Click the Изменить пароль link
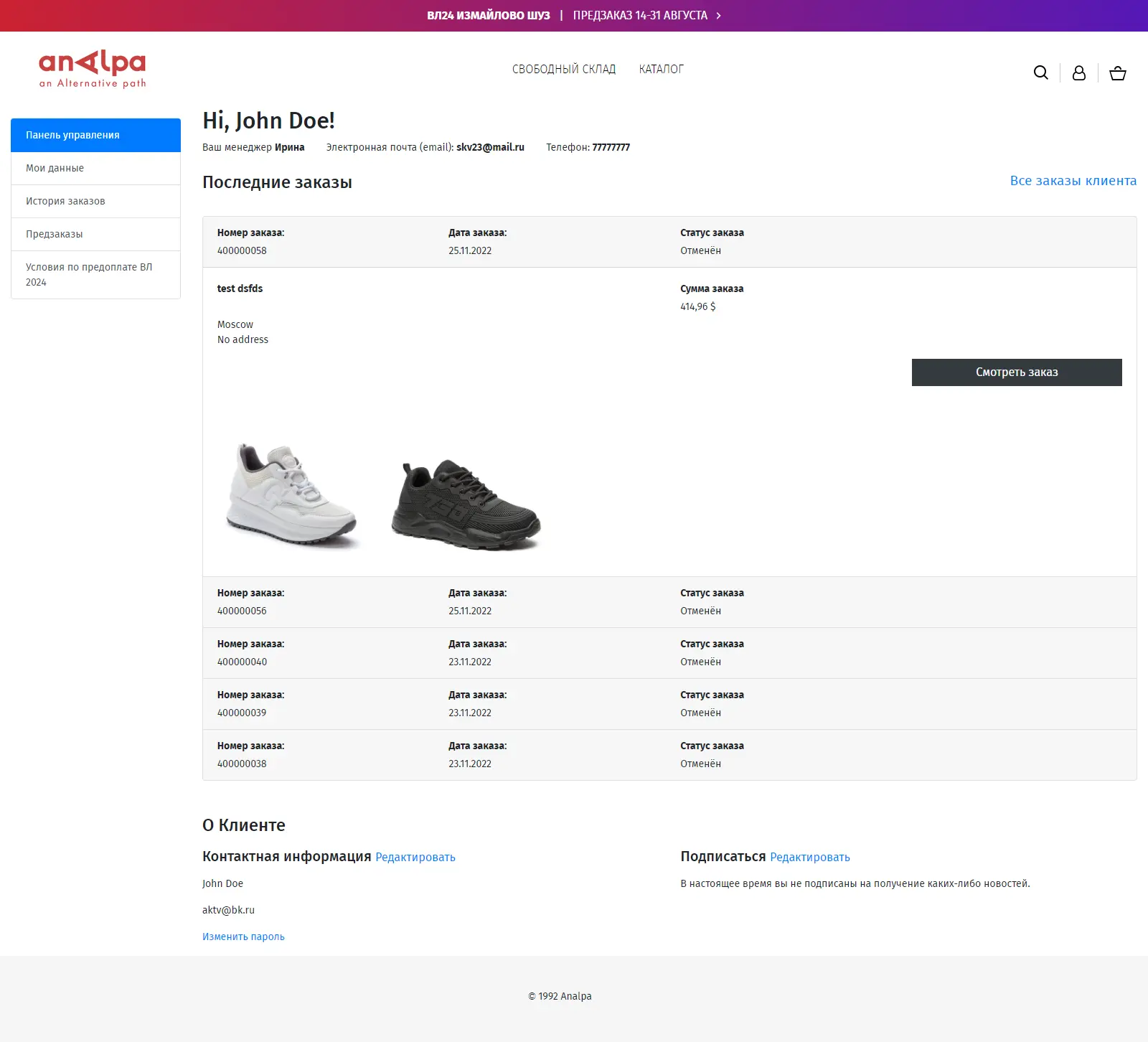This screenshot has width=1148, height=1042. [243, 937]
